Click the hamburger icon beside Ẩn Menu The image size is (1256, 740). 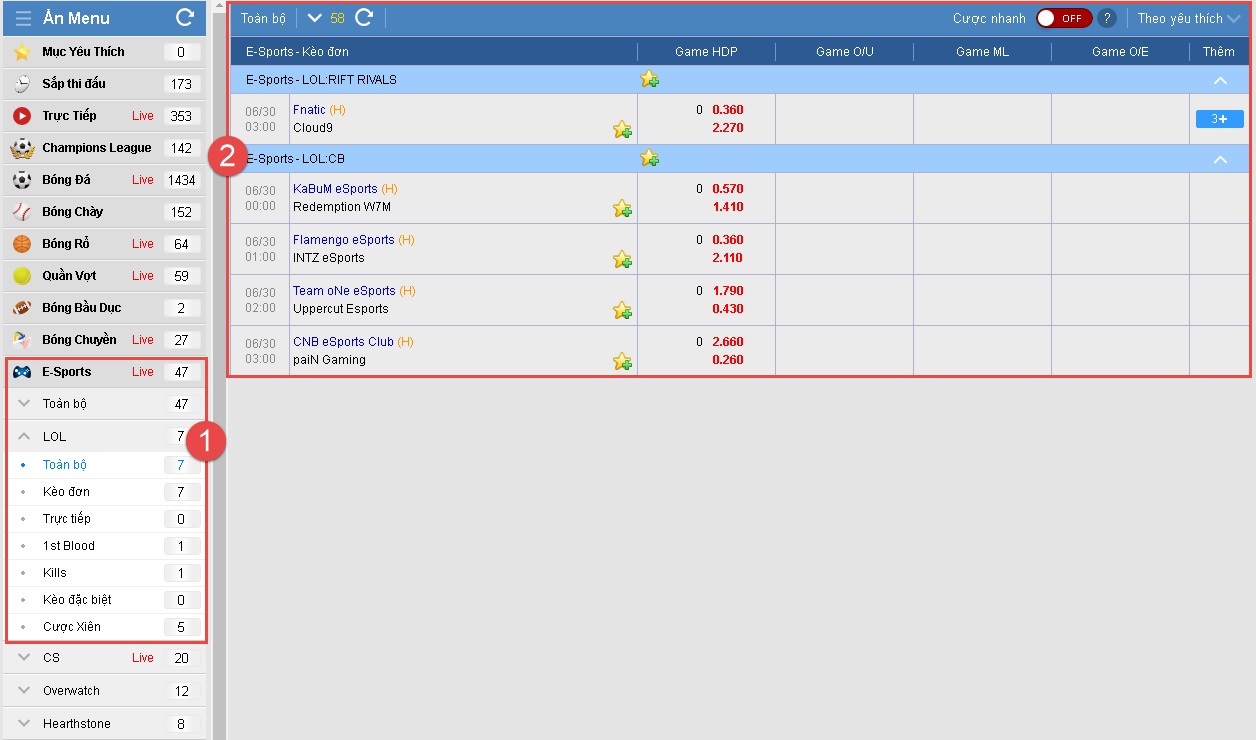[23, 18]
